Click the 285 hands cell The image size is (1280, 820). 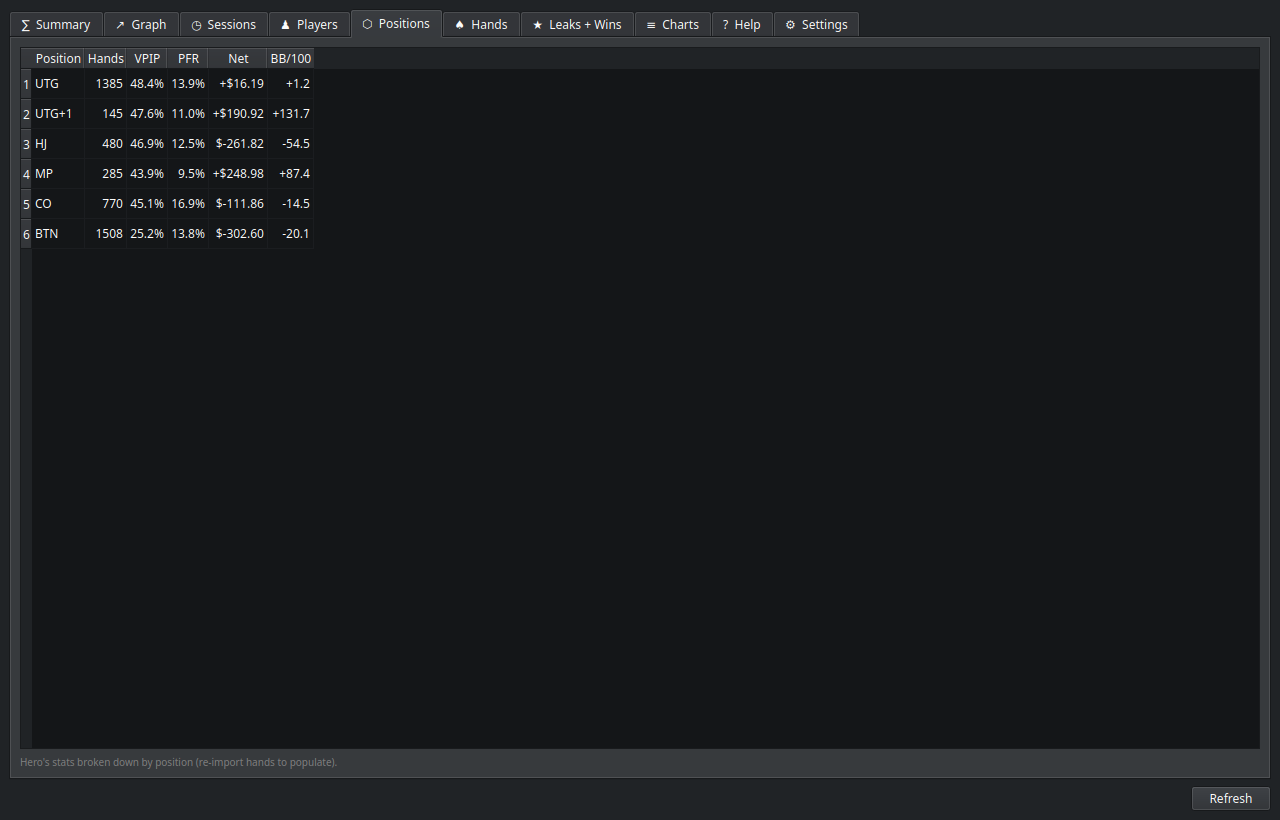(x=105, y=174)
